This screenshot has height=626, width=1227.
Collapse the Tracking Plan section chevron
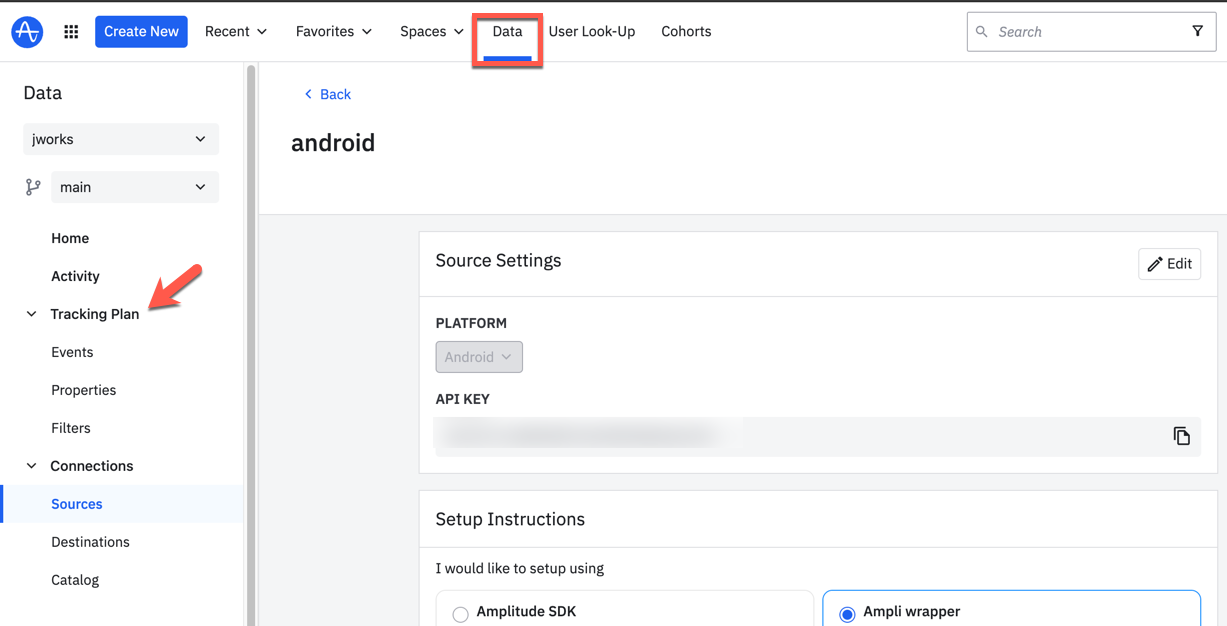(31, 314)
